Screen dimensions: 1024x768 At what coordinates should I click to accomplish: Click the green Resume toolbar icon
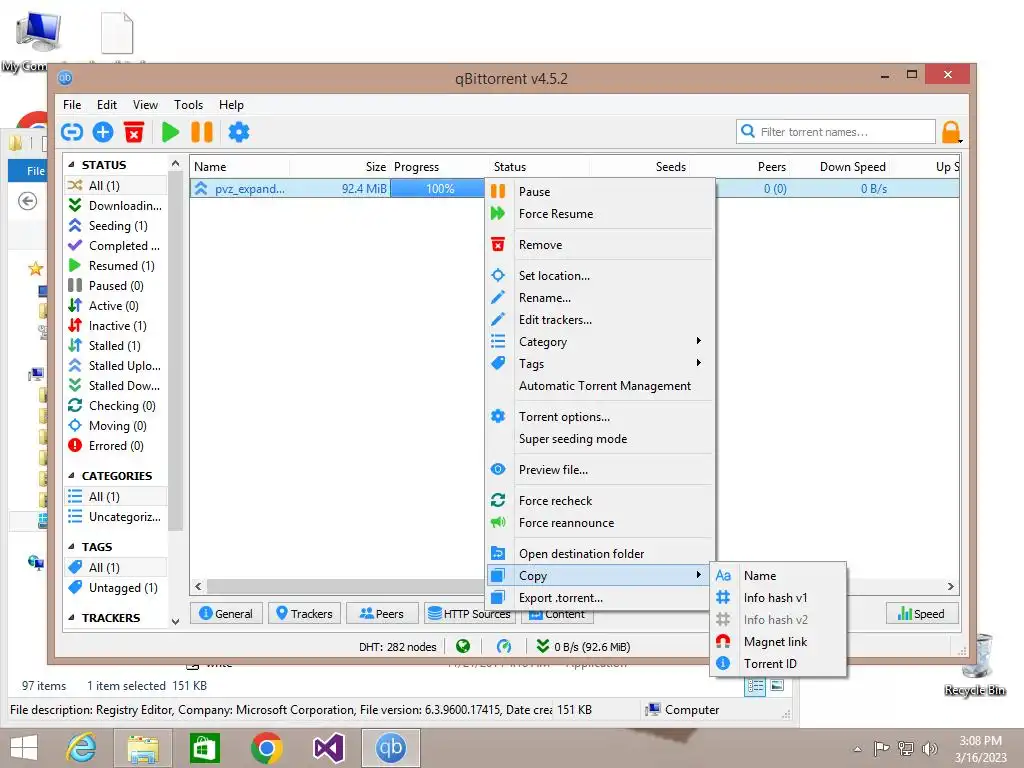point(170,133)
